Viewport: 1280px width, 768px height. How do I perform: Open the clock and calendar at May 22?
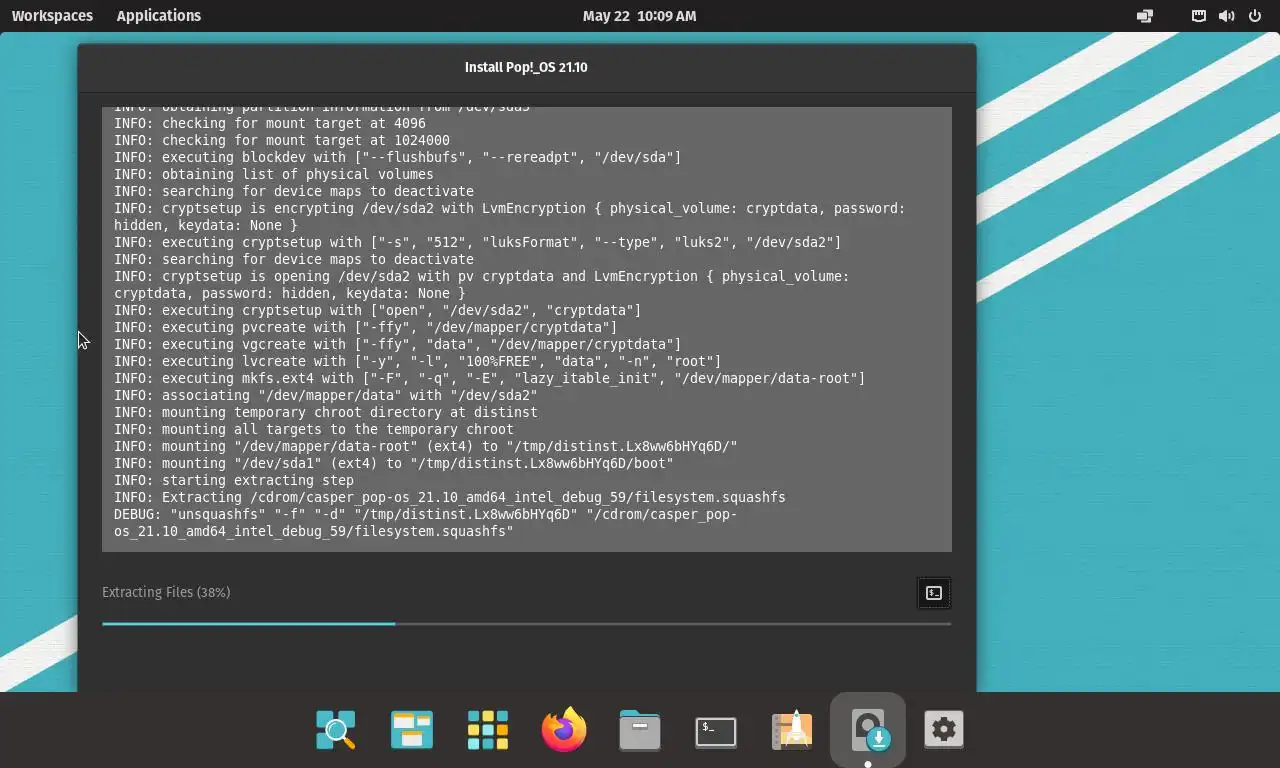(x=640, y=16)
